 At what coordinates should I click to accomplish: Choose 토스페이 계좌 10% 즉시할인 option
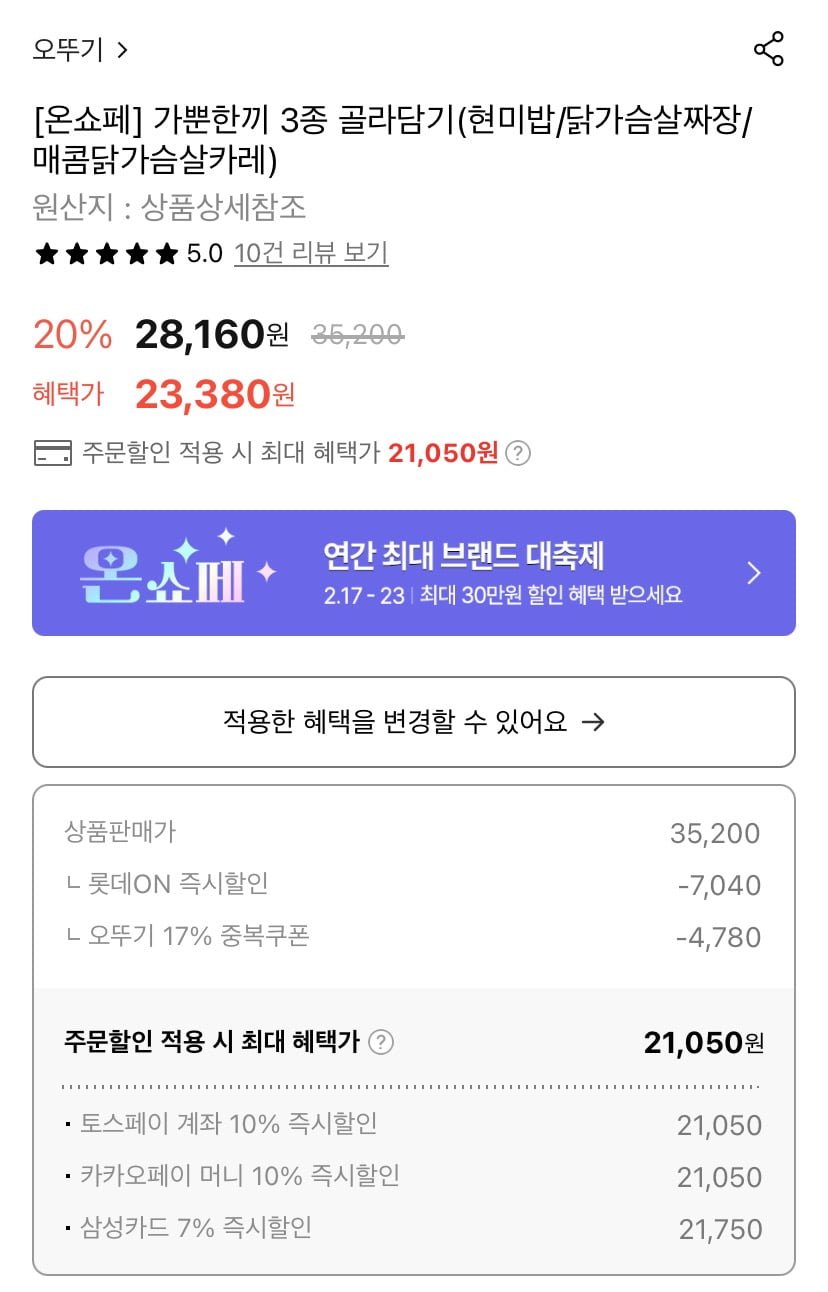point(228,1124)
